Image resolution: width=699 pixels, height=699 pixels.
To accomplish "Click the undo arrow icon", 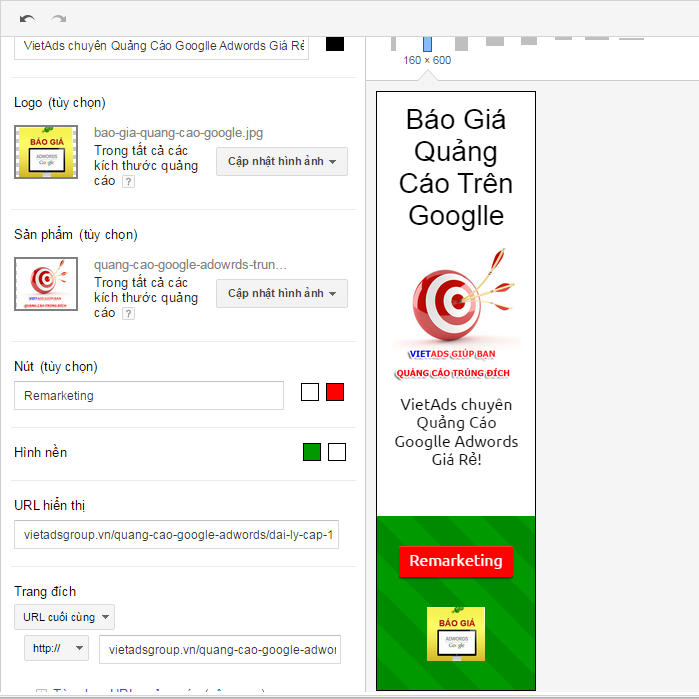I will click(x=27, y=18).
